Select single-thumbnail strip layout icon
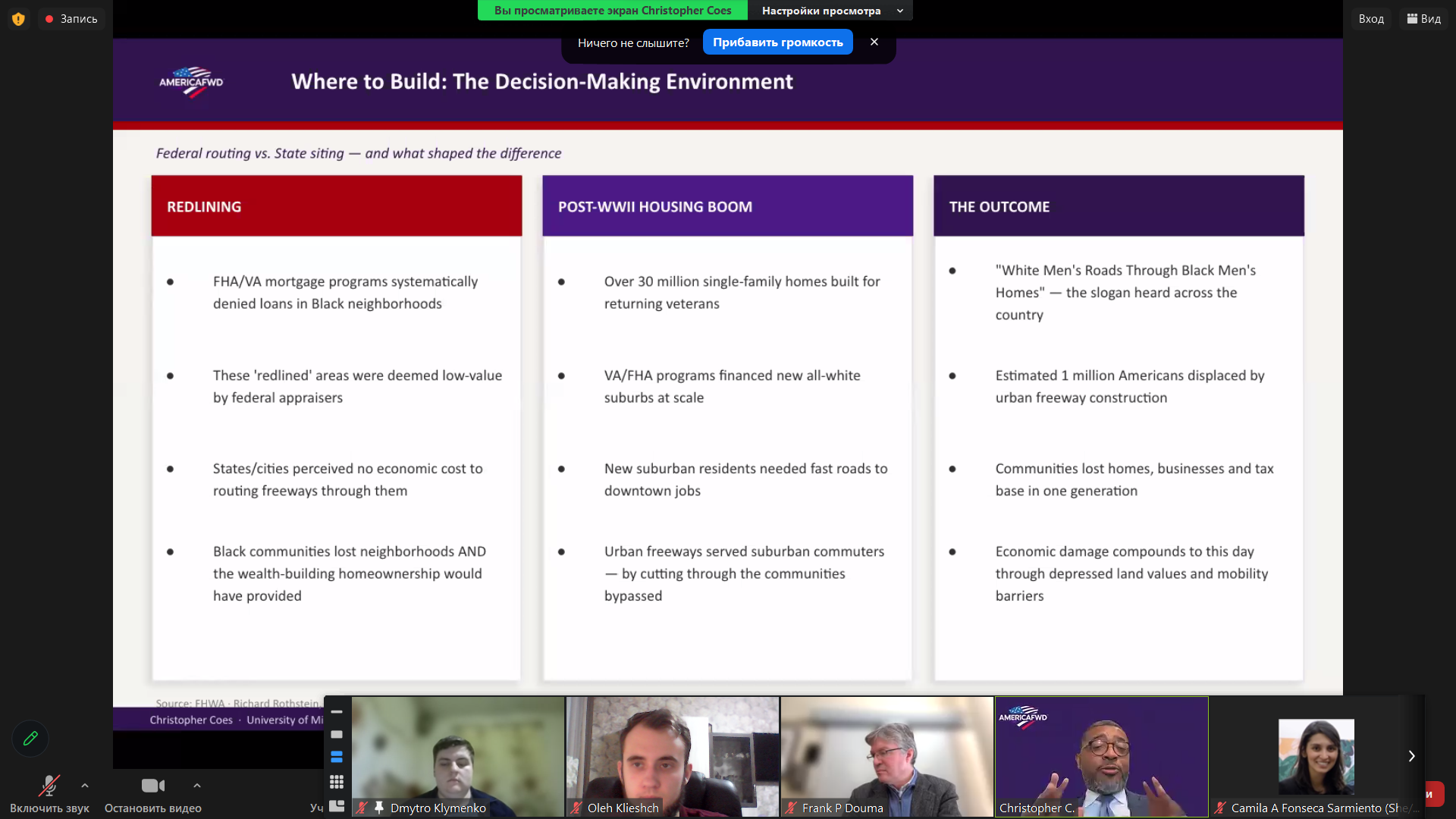Viewport: 1456px width, 819px height. coord(337,735)
